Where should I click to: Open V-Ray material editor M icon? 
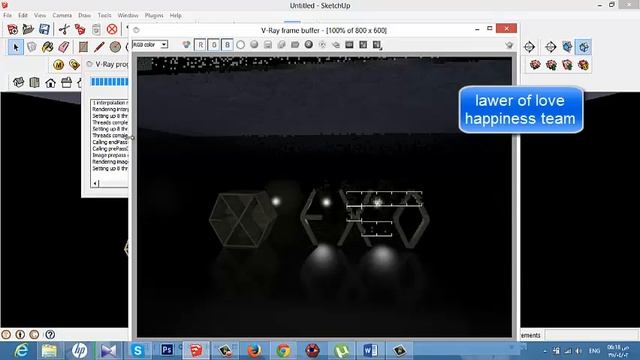click(58, 65)
